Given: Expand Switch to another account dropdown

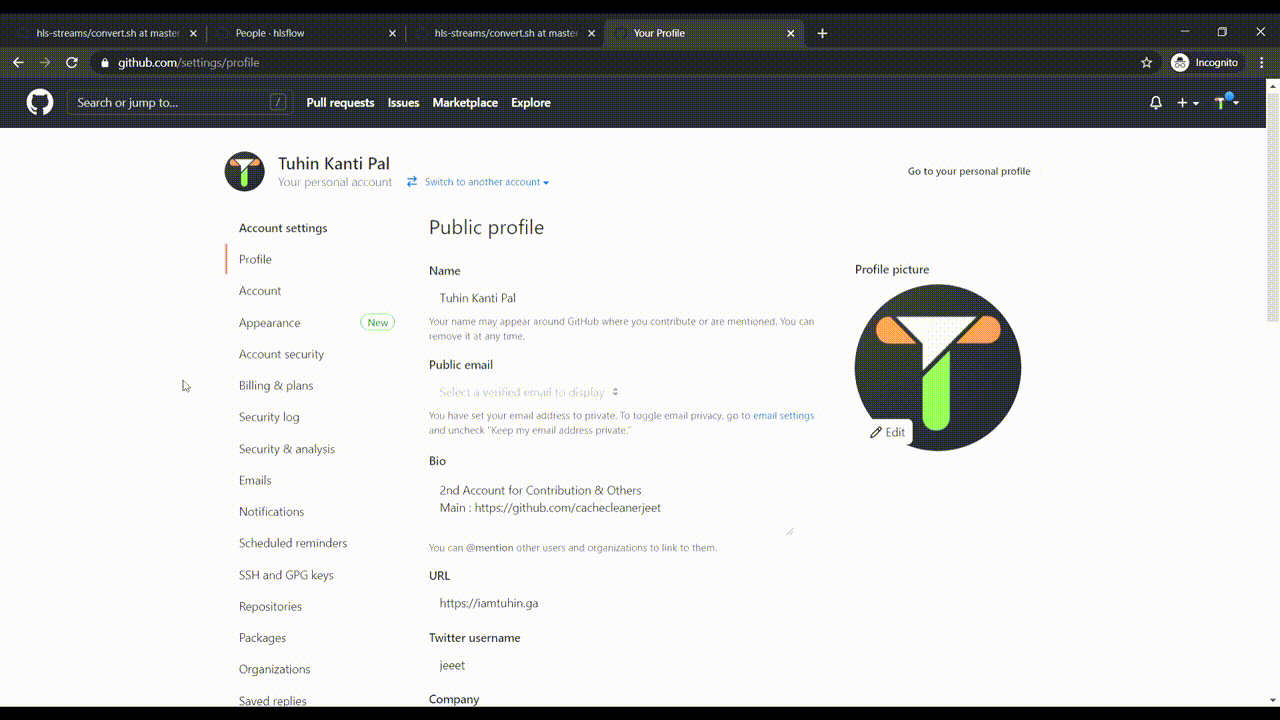Looking at the screenshot, I should 486,182.
